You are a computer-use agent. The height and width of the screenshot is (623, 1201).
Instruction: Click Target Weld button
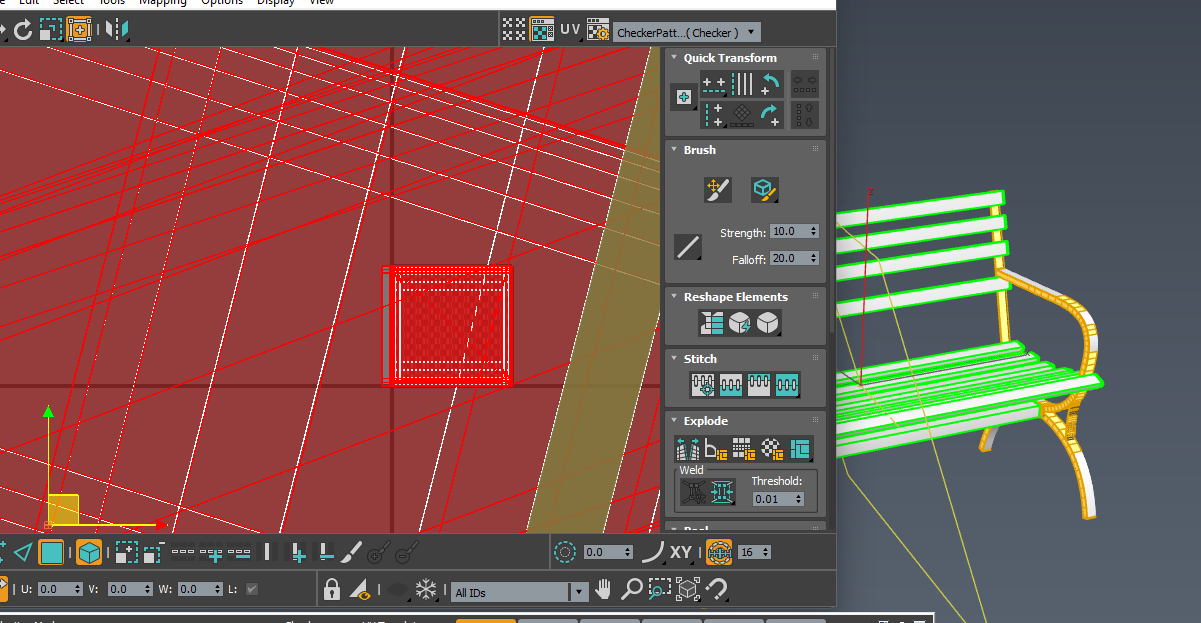(x=694, y=492)
